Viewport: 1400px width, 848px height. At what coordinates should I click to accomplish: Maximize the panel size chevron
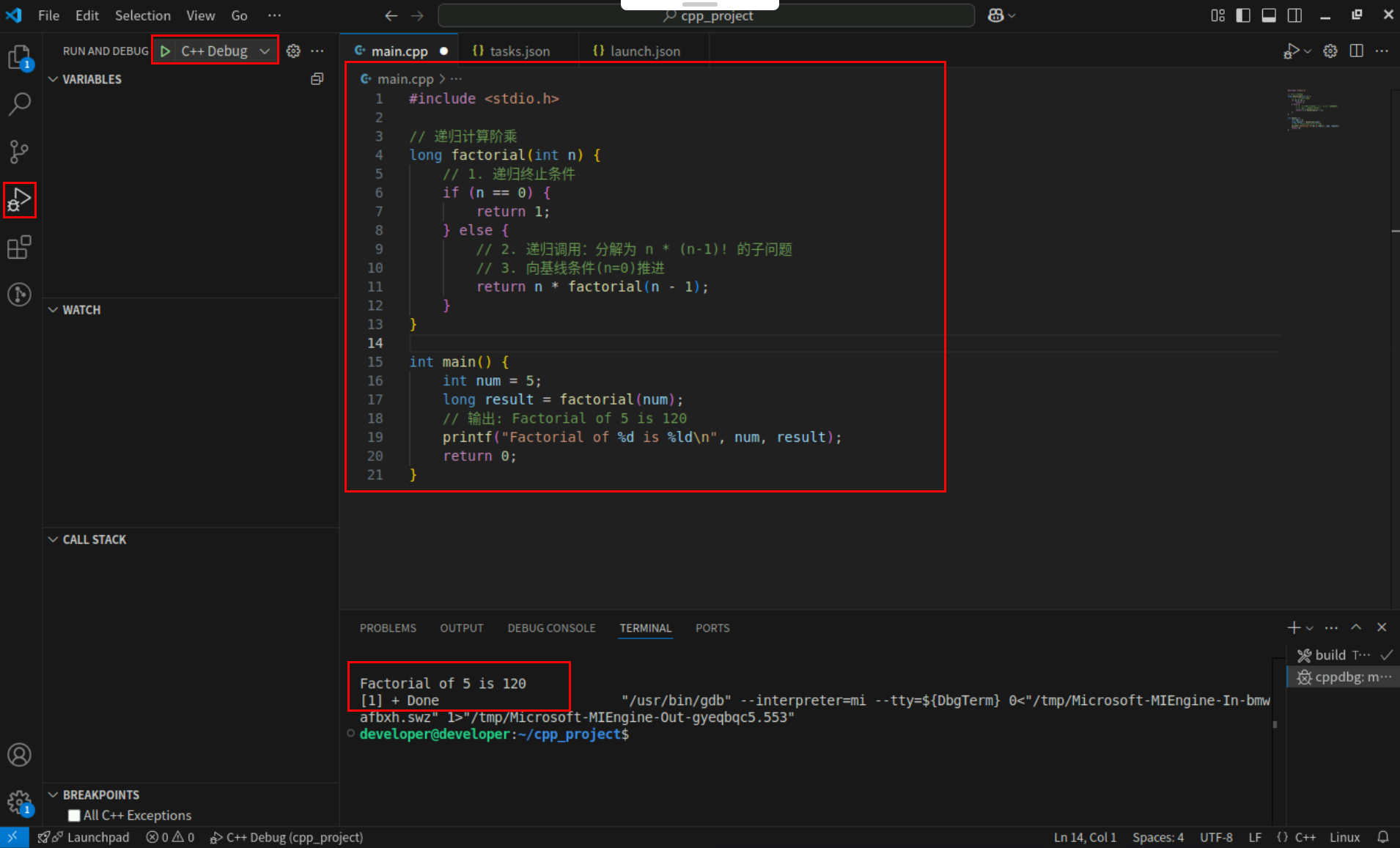pyautogui.click(x=1356, y=627)
